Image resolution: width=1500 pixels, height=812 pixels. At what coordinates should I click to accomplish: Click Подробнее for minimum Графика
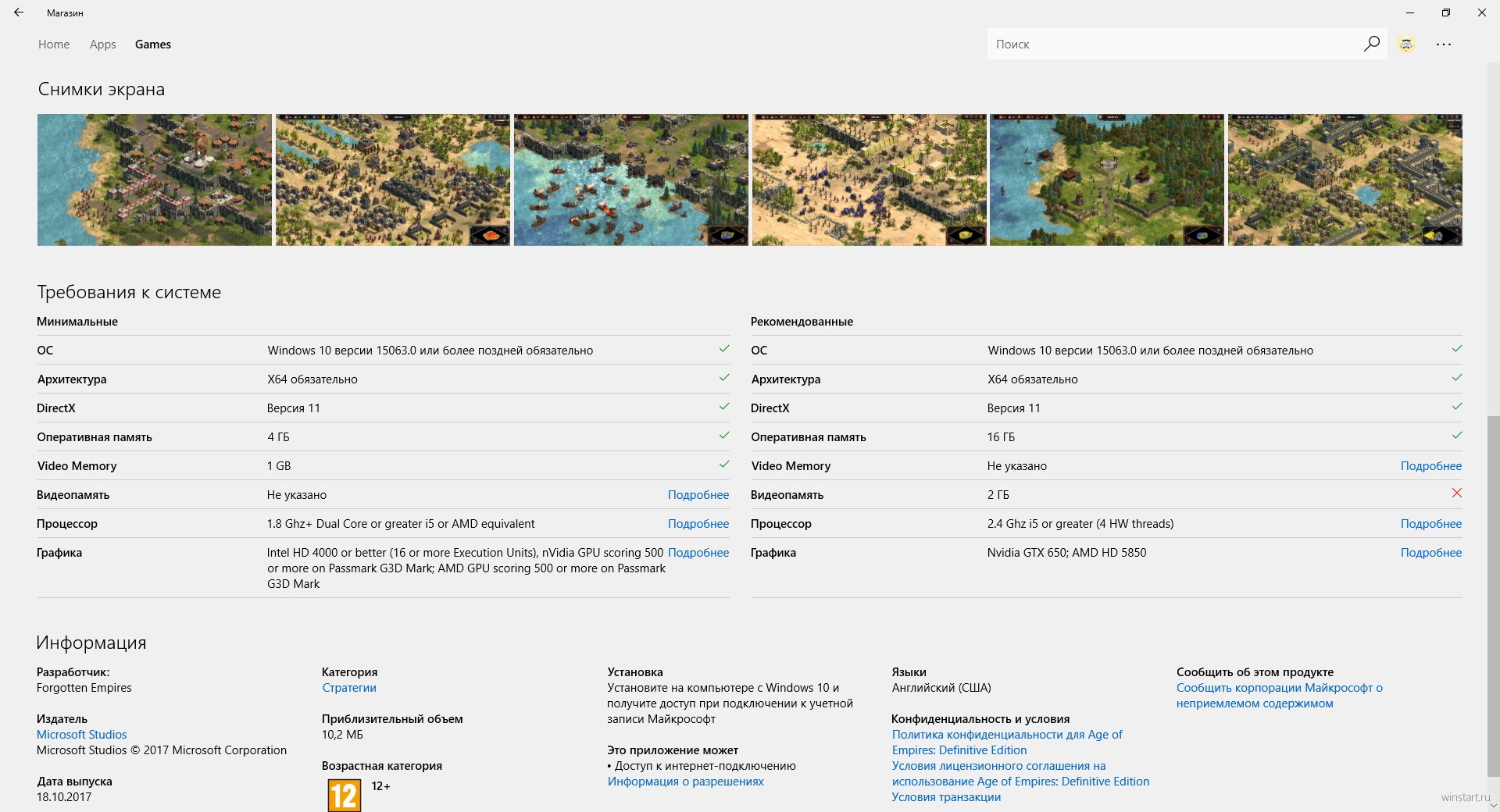[698, 553]
